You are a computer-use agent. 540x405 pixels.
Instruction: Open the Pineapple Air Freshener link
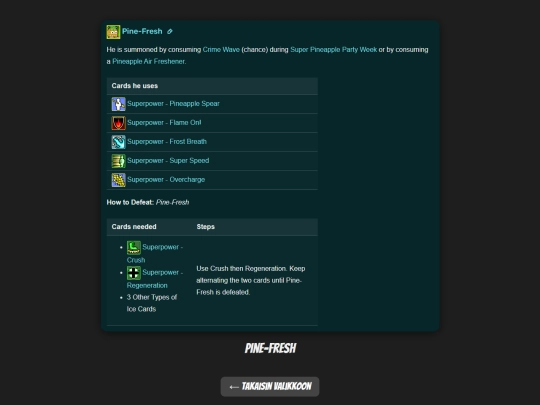click(x=148, y=62)
